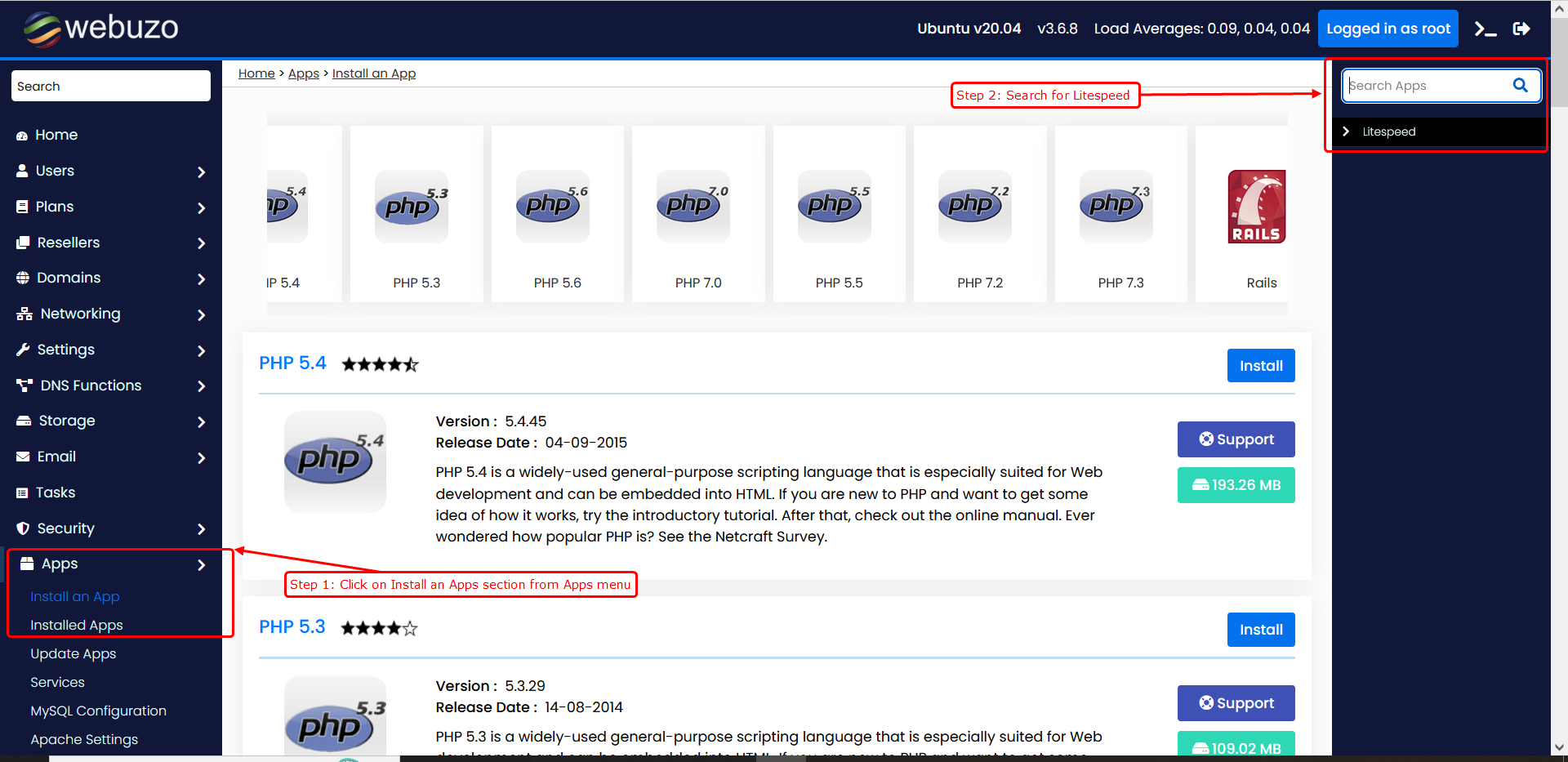Open Installed Apps from sidebar
Image resolution: width=1568 pixels, height=762 pixels.
point(77,625)
